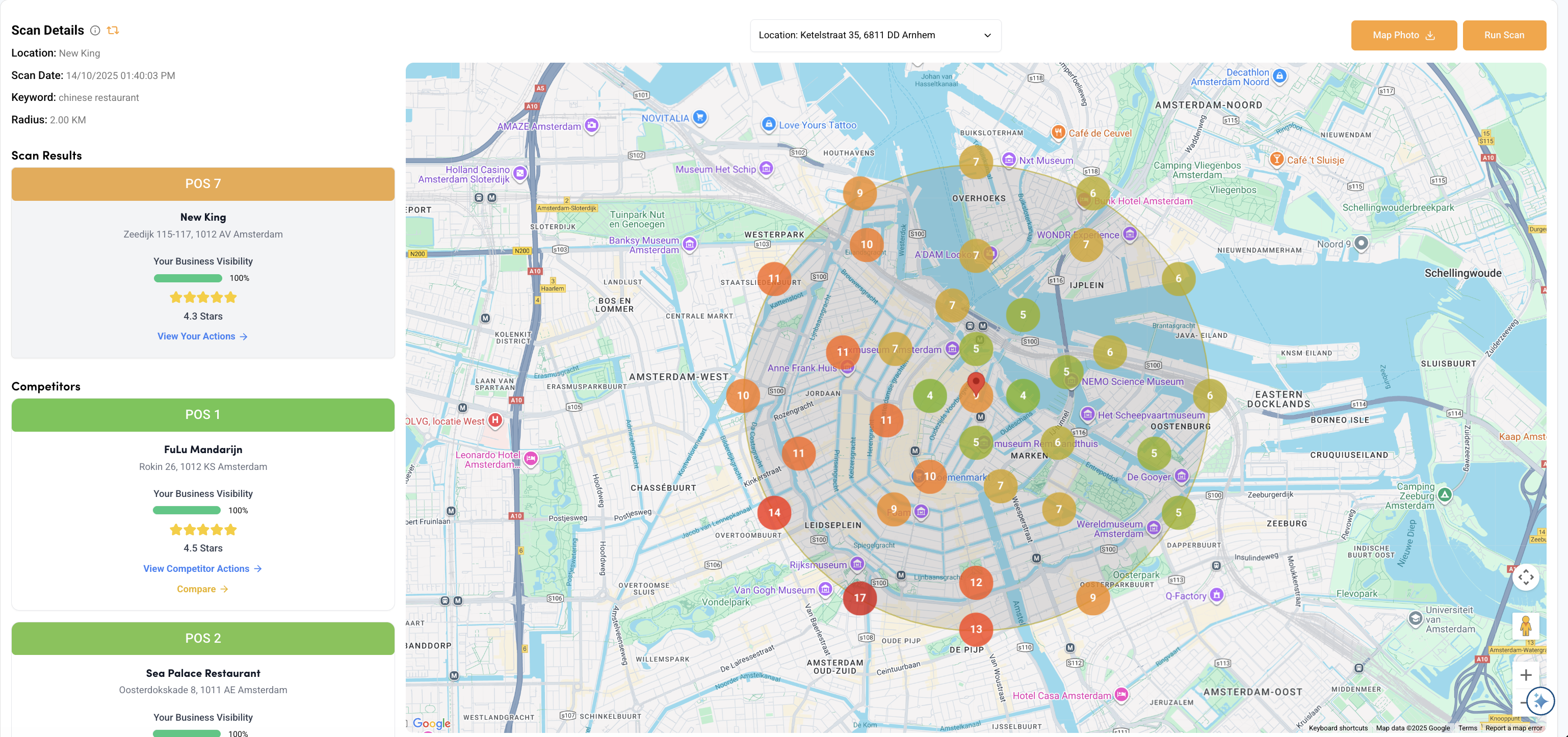This screenshot has width=1568, height=737.
Task: Select the POS 2 competitor header
Action: click(203, 638)
